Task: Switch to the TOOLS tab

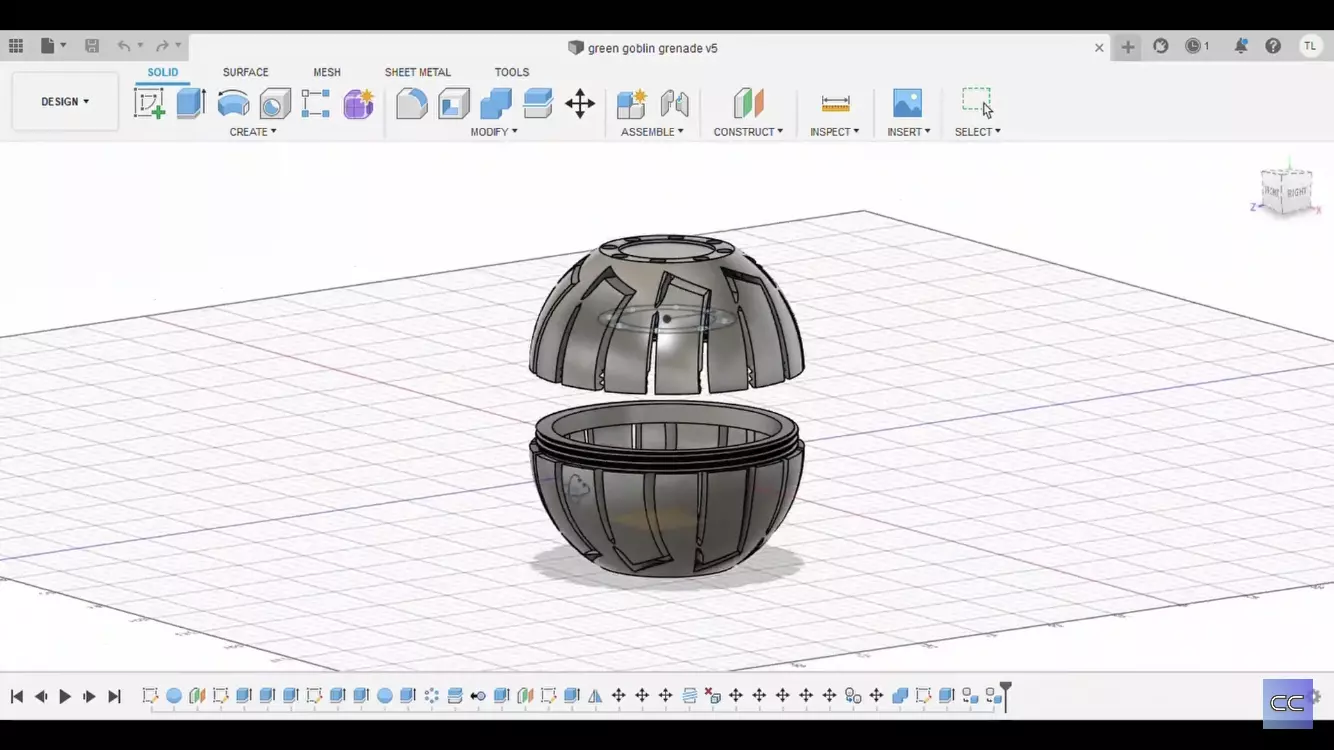Action: click(512, 72)
